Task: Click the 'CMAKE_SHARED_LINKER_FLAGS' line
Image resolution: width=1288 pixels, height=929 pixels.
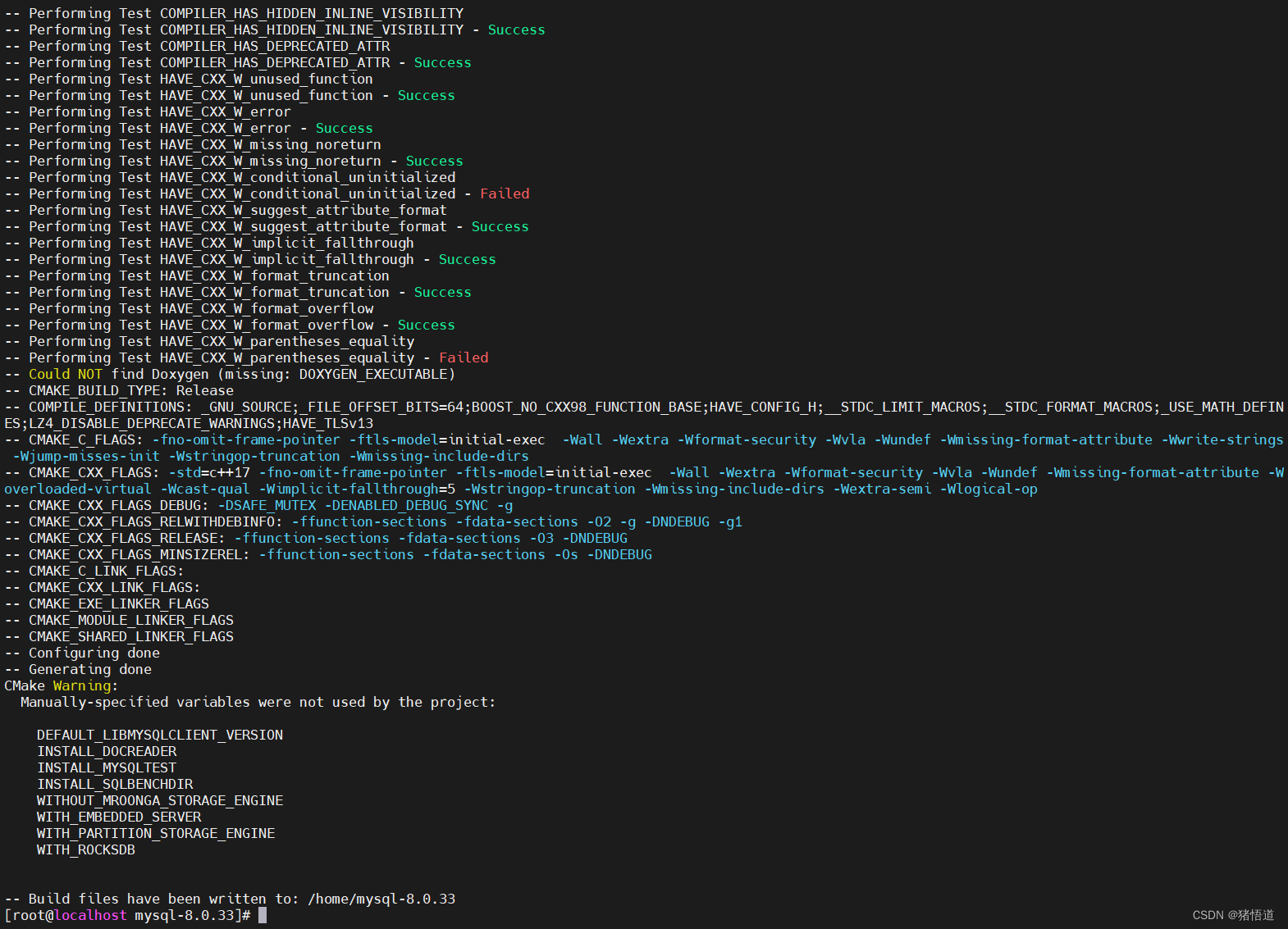Action: (x=131, y=636)
